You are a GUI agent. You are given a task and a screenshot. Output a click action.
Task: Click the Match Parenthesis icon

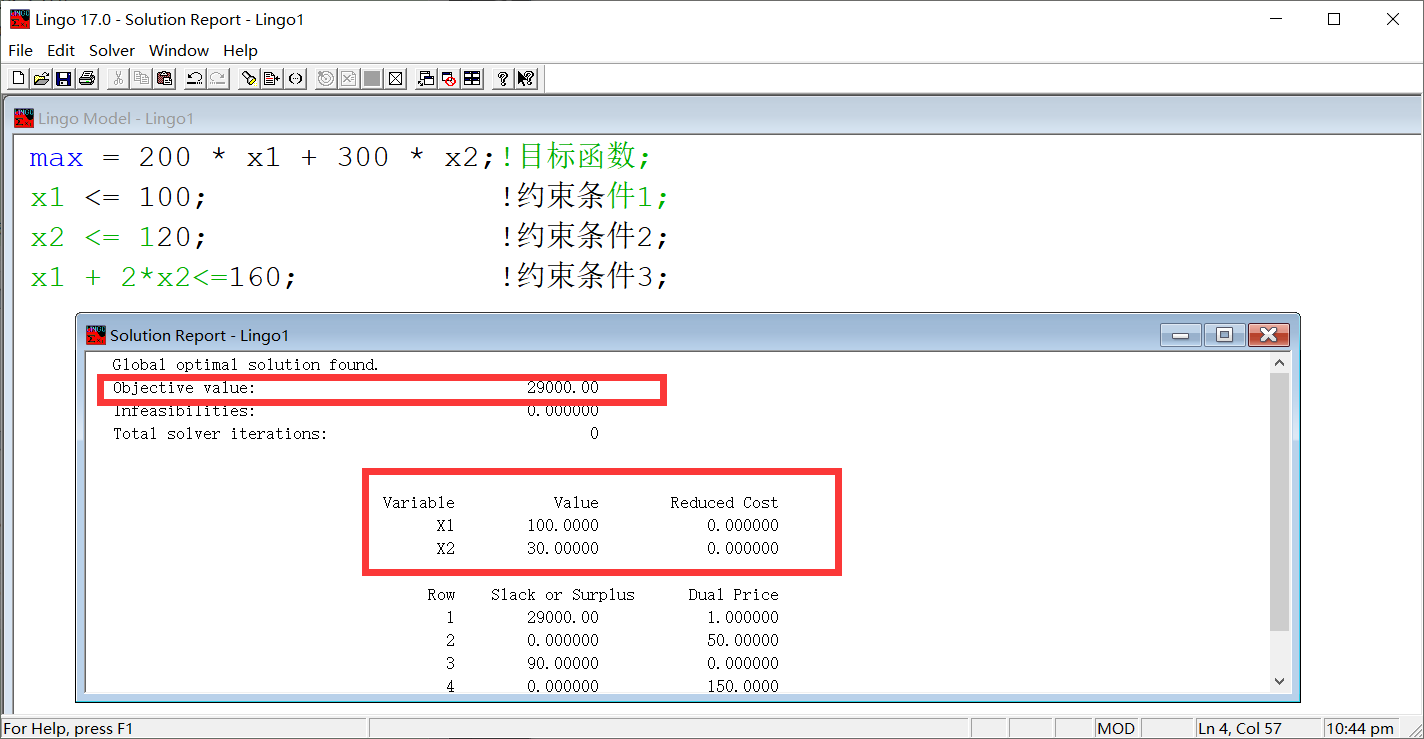295,78
